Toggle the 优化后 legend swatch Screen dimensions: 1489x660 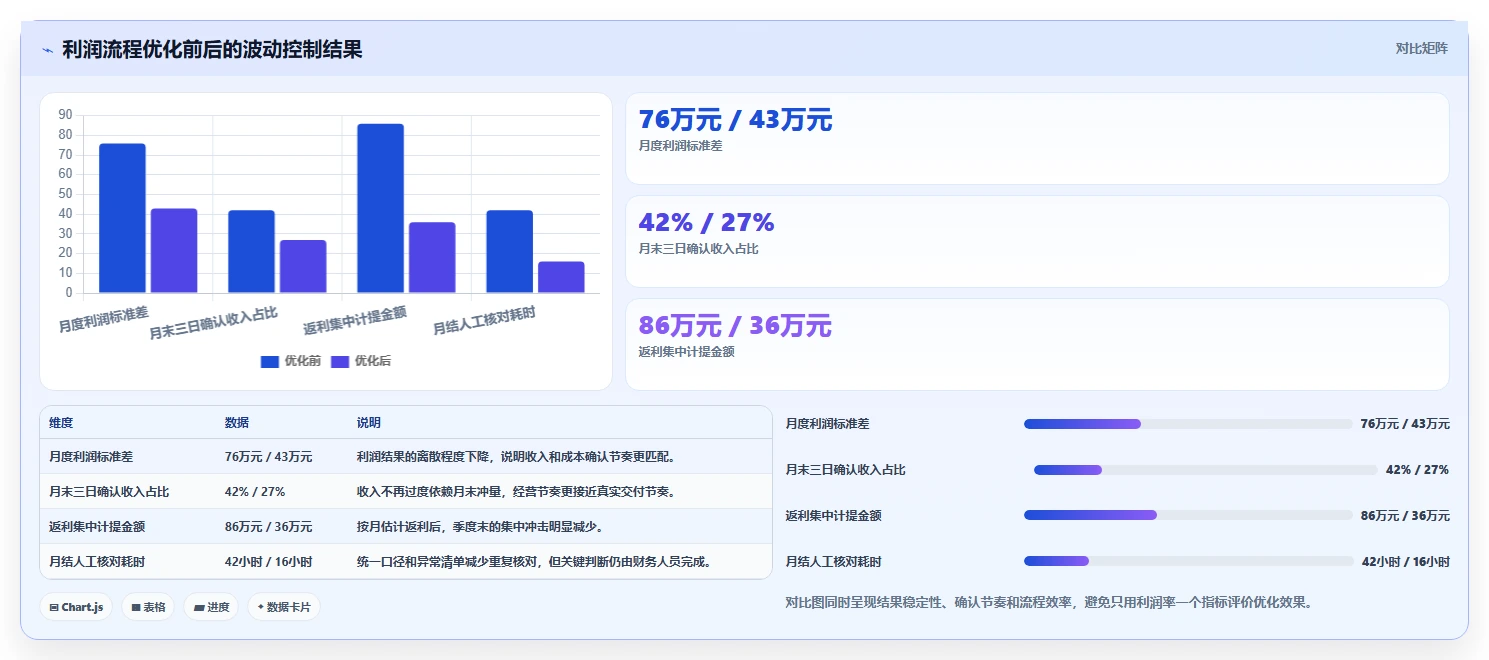pos(340,361)
